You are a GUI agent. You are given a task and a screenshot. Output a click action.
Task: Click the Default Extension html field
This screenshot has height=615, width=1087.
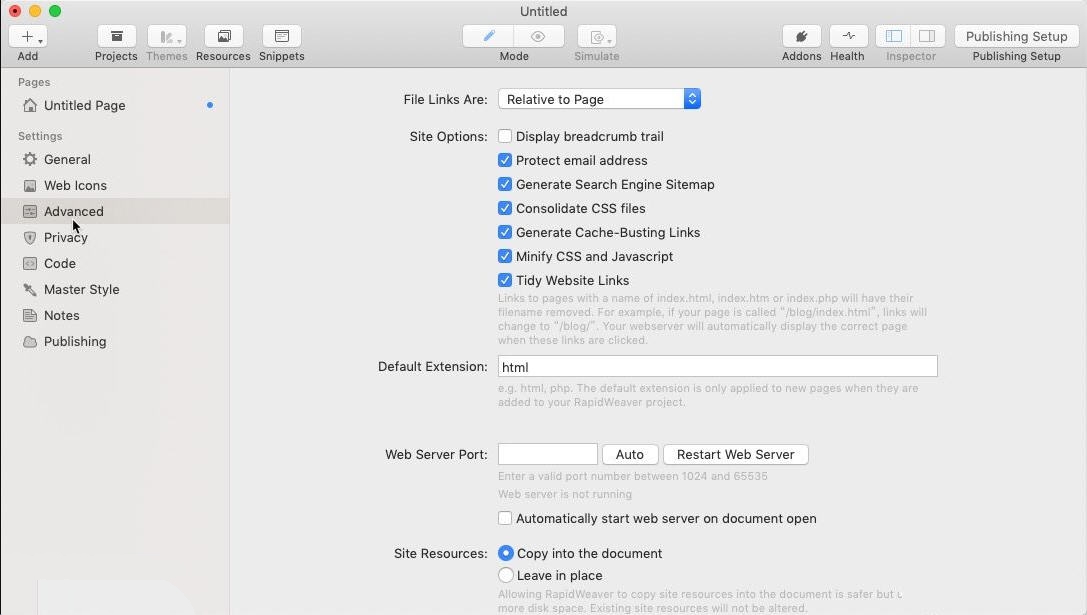point(718,367)
